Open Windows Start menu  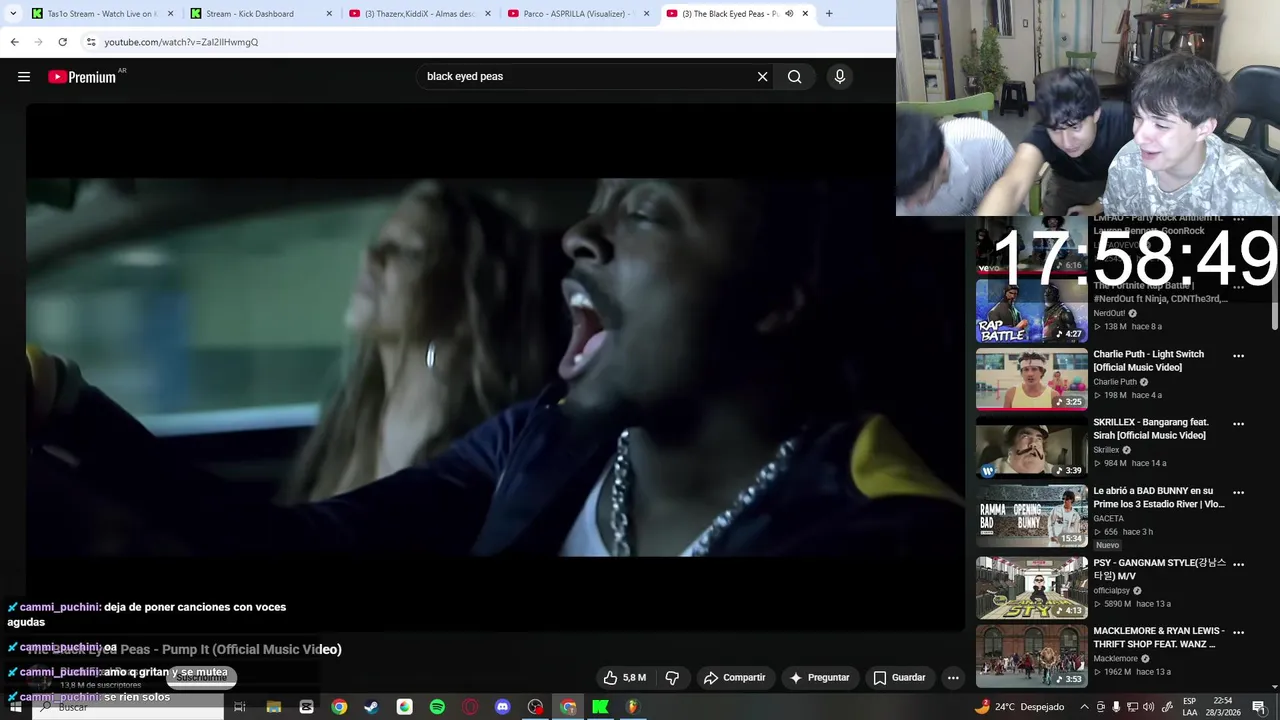click(x=15, y=707)
